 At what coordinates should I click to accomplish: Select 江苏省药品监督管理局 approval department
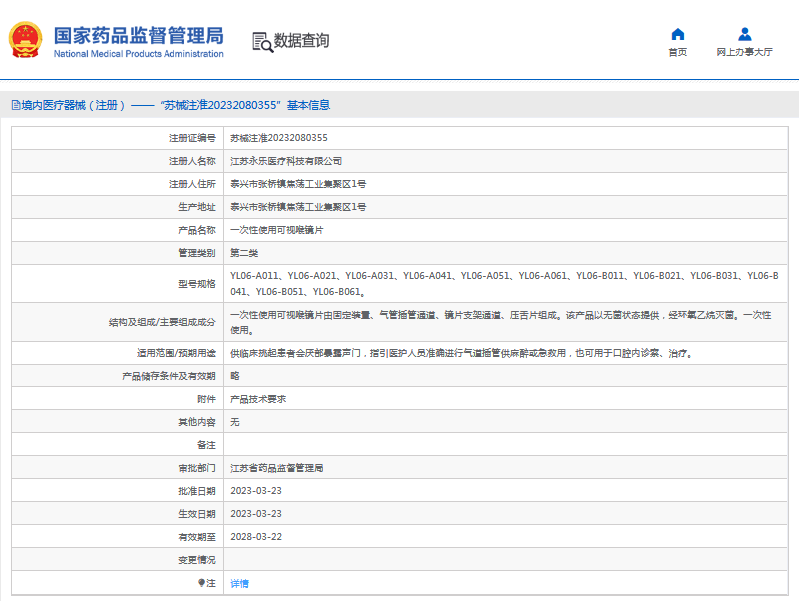[x=277, y=468]
